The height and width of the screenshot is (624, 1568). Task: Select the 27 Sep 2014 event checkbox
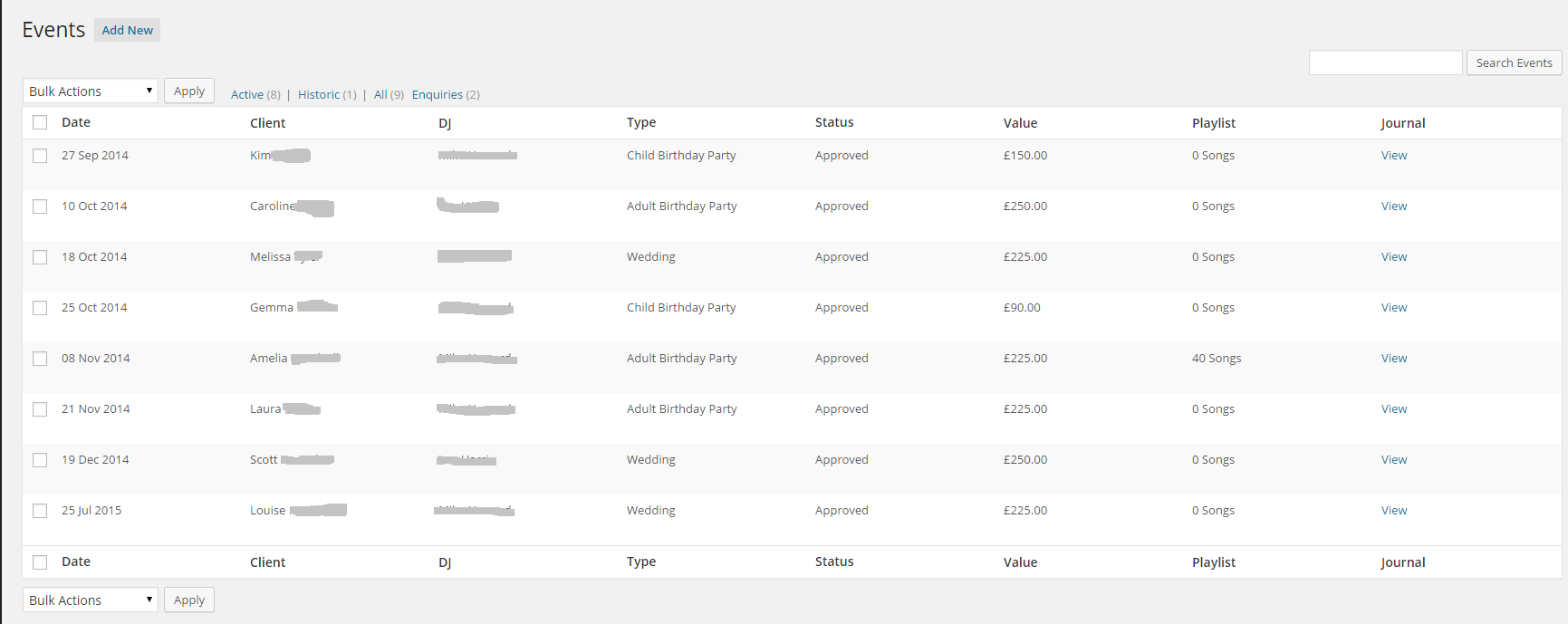point(40,156)
